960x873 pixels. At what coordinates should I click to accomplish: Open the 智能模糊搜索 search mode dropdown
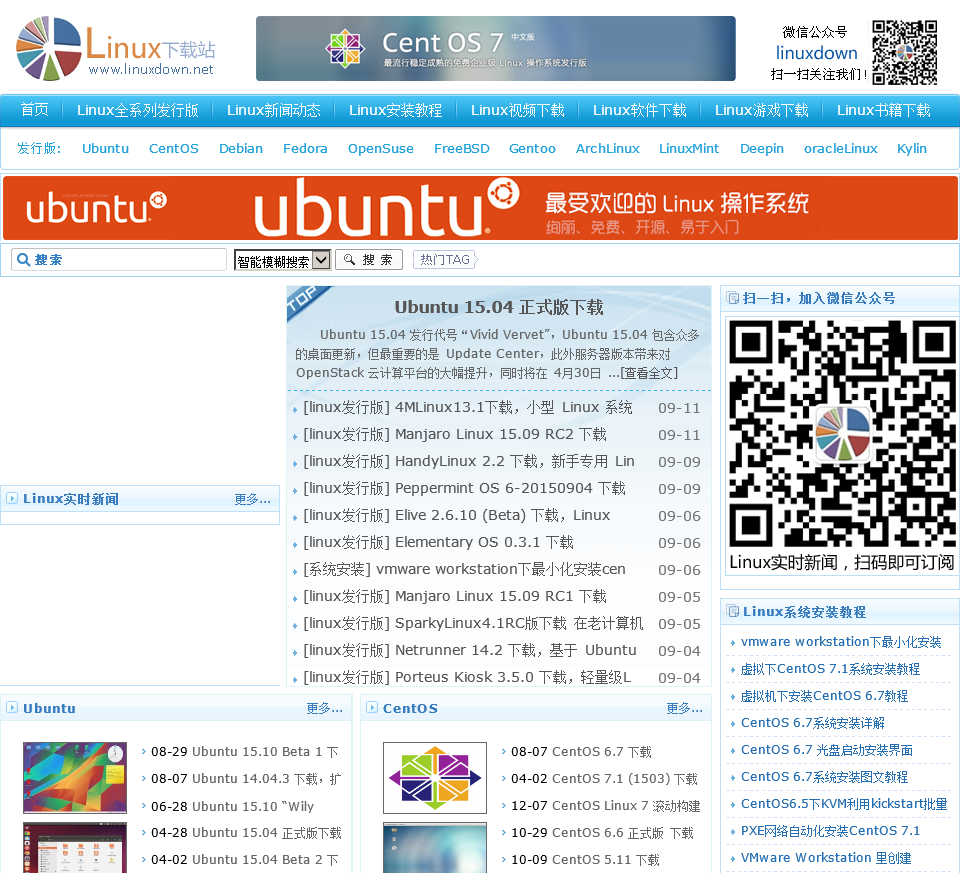(282, 260)
